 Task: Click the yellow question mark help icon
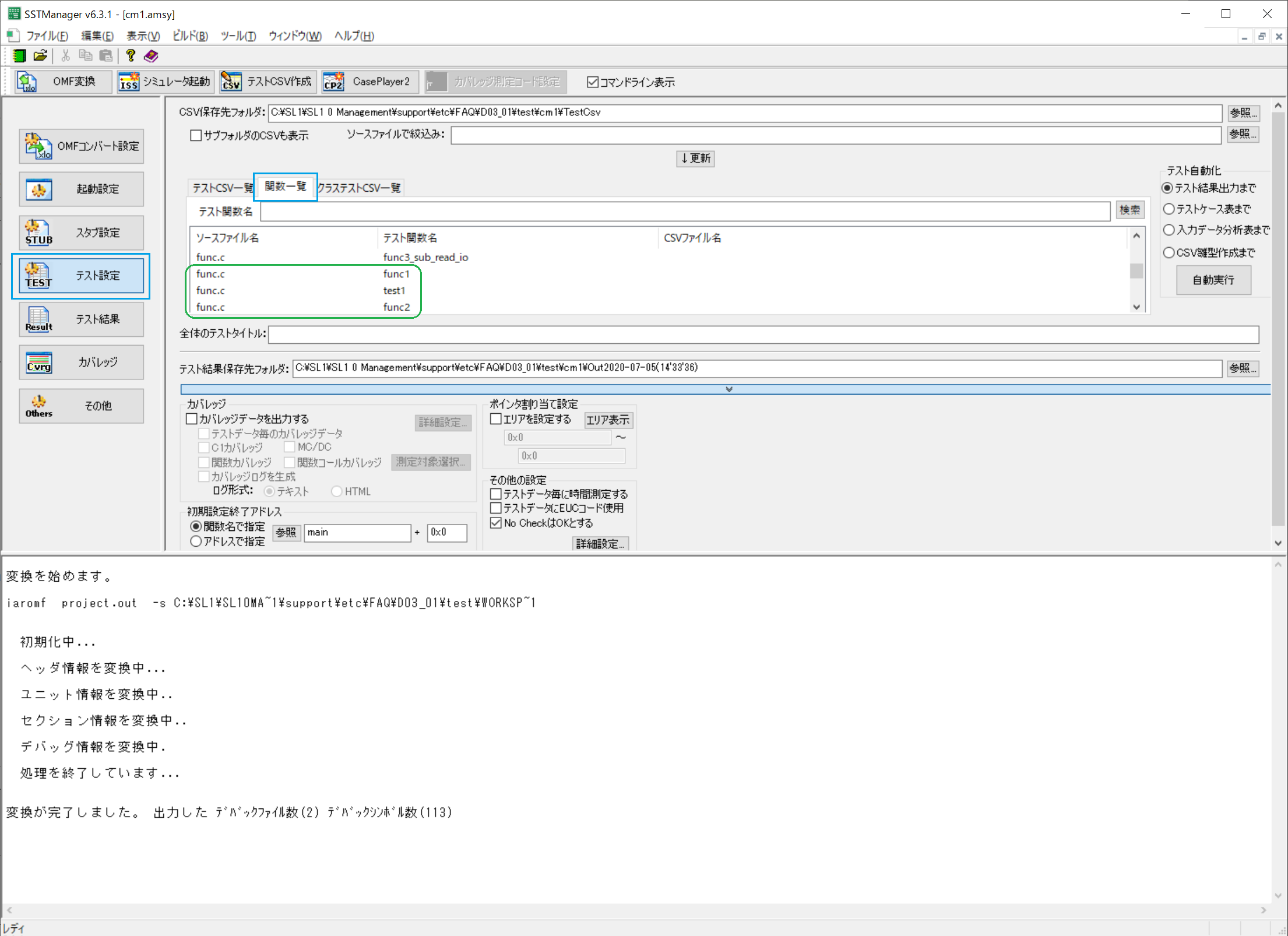(131, 56)
